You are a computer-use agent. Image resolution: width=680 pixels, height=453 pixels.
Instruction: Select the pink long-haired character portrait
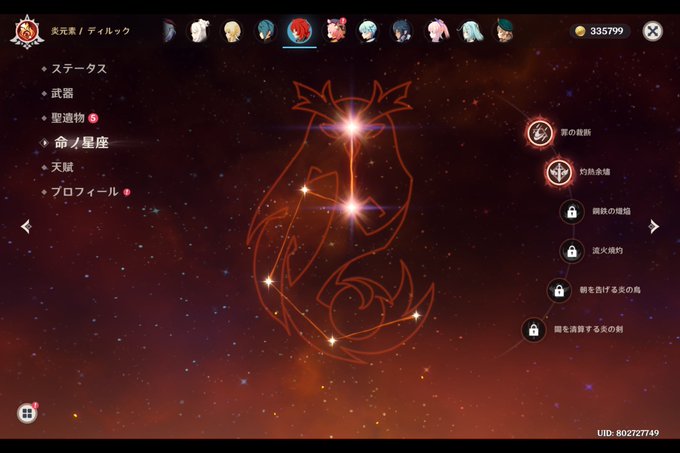435,31
